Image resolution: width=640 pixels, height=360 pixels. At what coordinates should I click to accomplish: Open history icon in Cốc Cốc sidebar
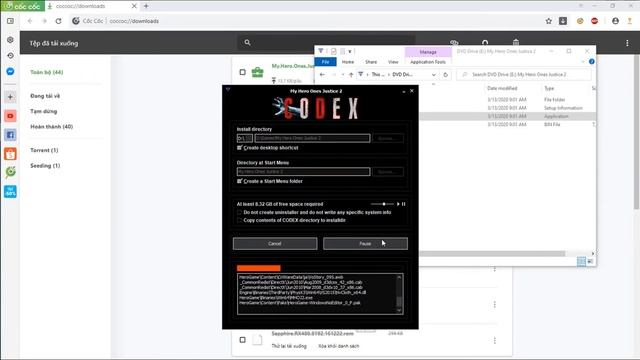click(11, 56)
